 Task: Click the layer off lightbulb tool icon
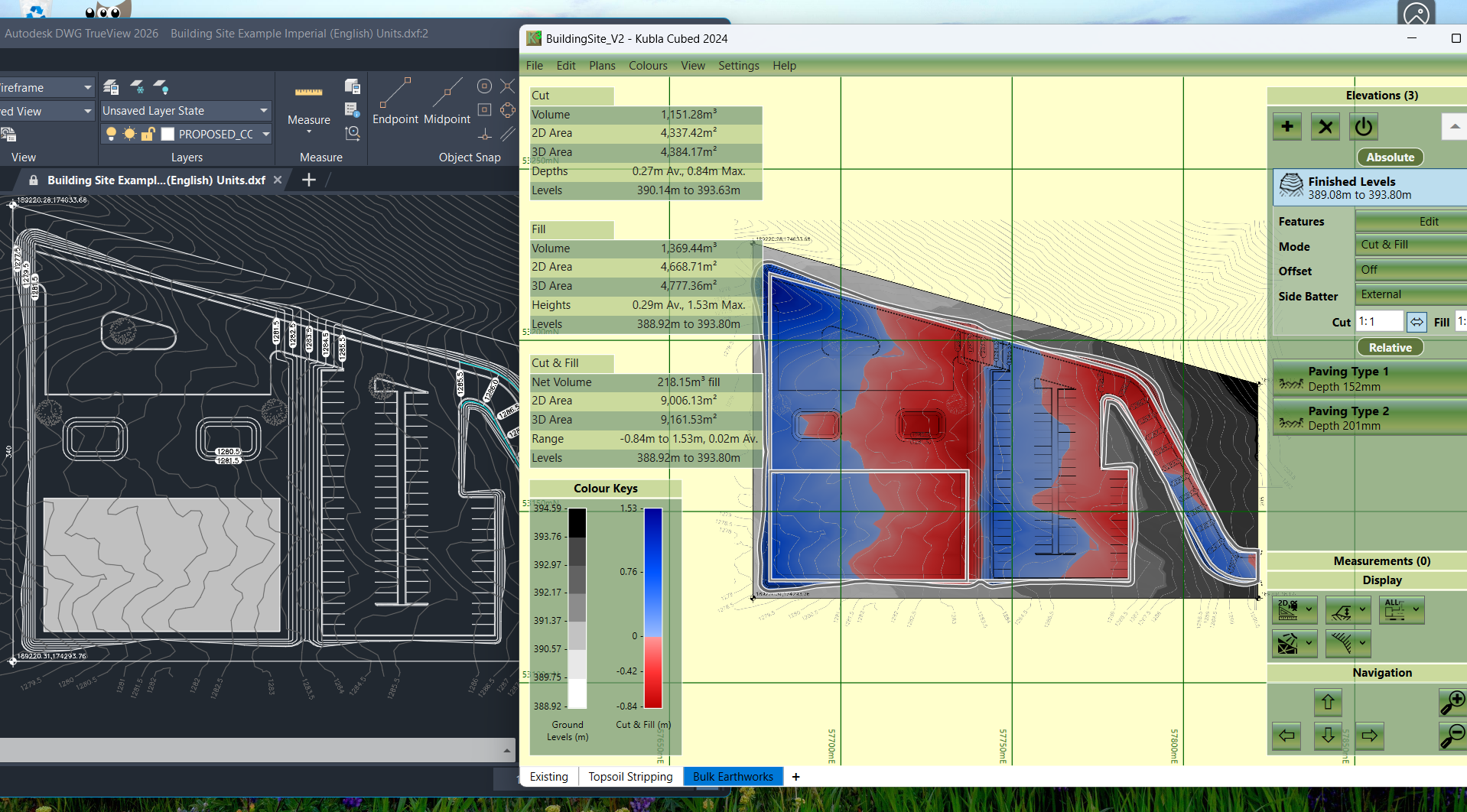(x=161, y=87)
